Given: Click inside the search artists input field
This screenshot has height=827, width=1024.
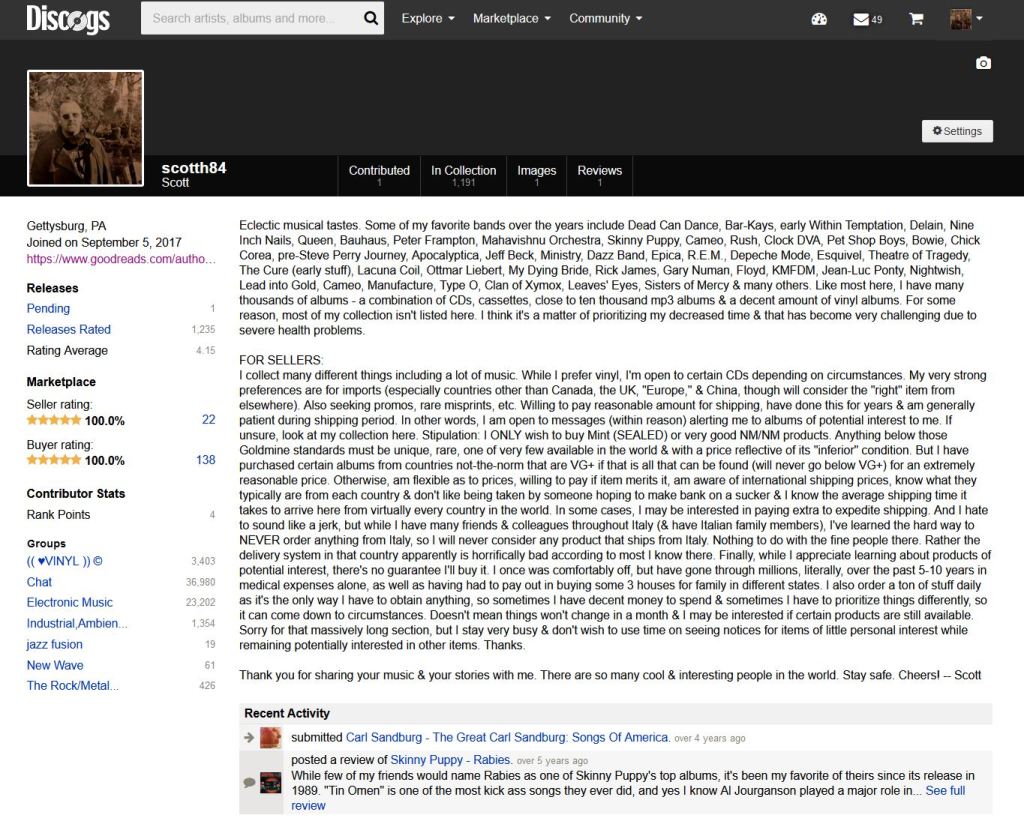Looking at the screenshot, I should pyautogui.click(x=250, y=18).
